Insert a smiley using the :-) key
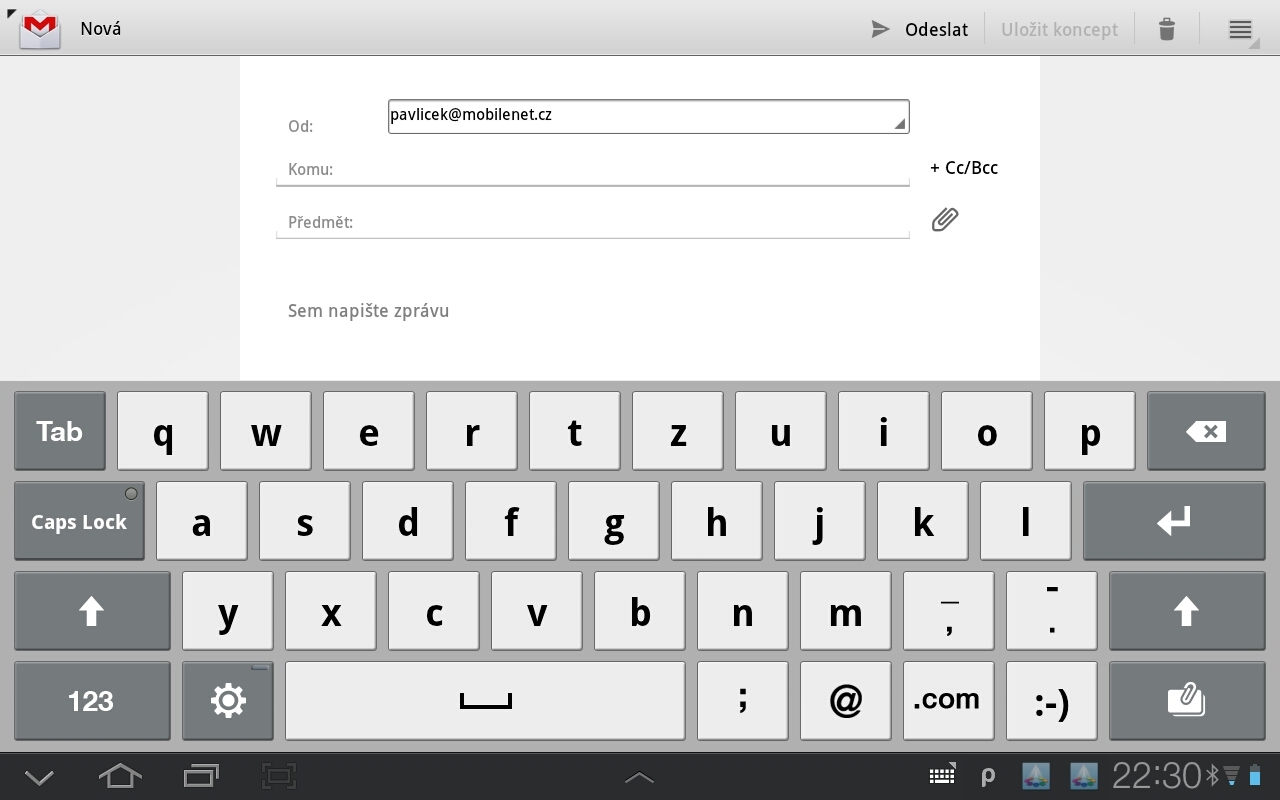This screenshot has height=800, width=1280. click(x=1051, y=700)
